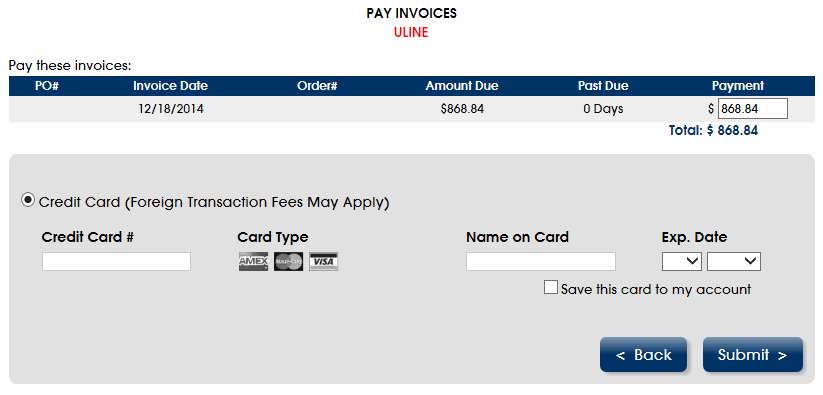Click the Amount Due column header
The height and width of the screenshot is (395, 823).
coord(462,86)
